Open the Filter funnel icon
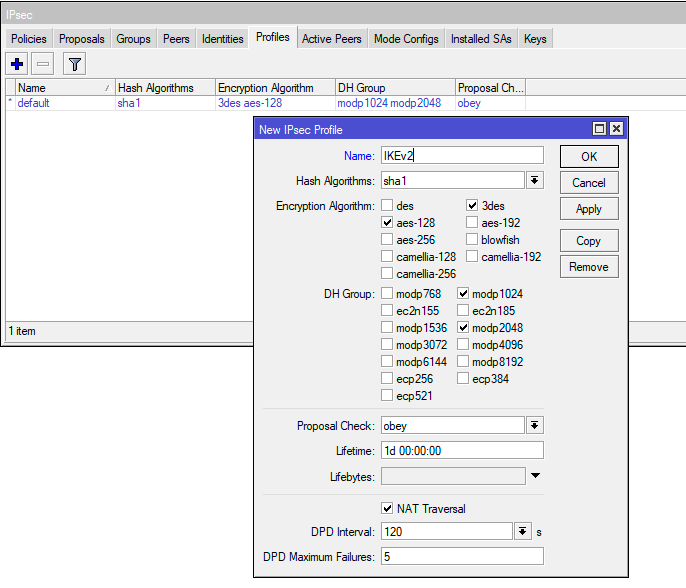The width and height of the screenshot is (686, 588). 74,64
